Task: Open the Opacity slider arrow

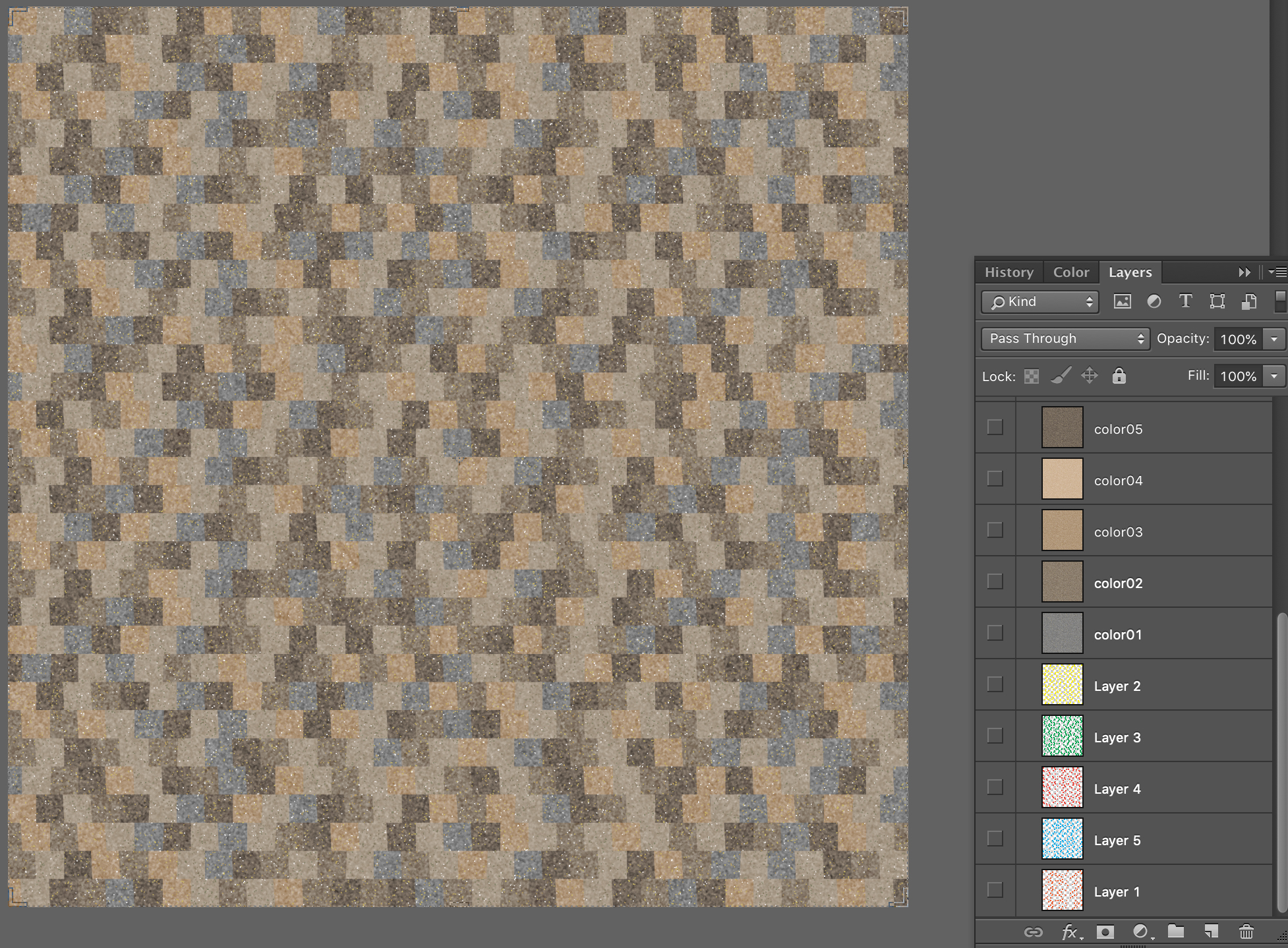Action: (x=1274, y=339)
